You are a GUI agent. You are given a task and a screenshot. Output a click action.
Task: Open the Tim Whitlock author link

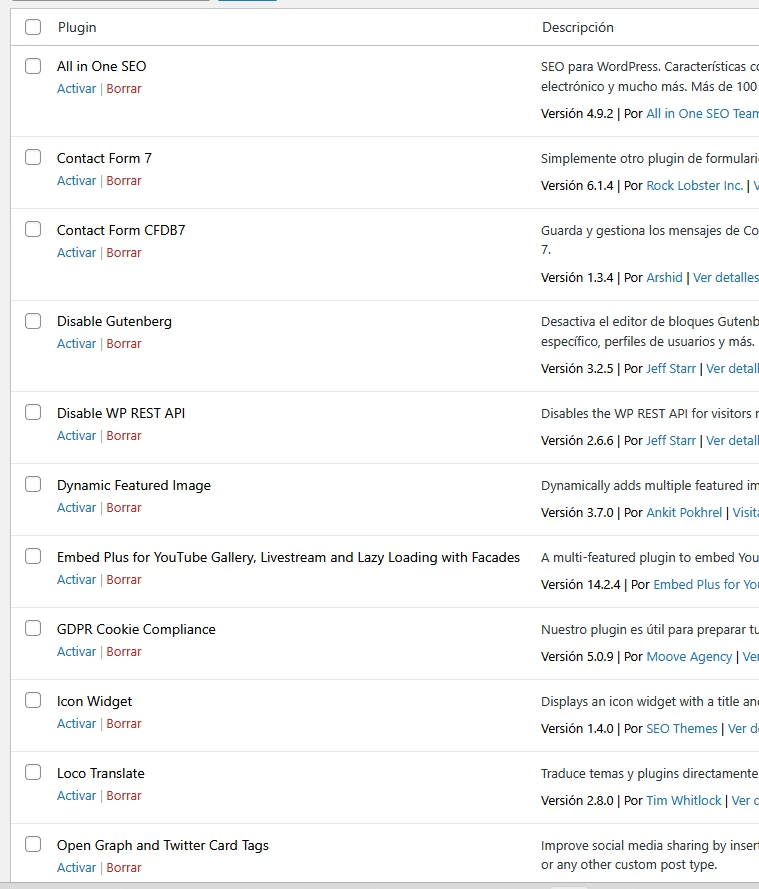[684, 801]
